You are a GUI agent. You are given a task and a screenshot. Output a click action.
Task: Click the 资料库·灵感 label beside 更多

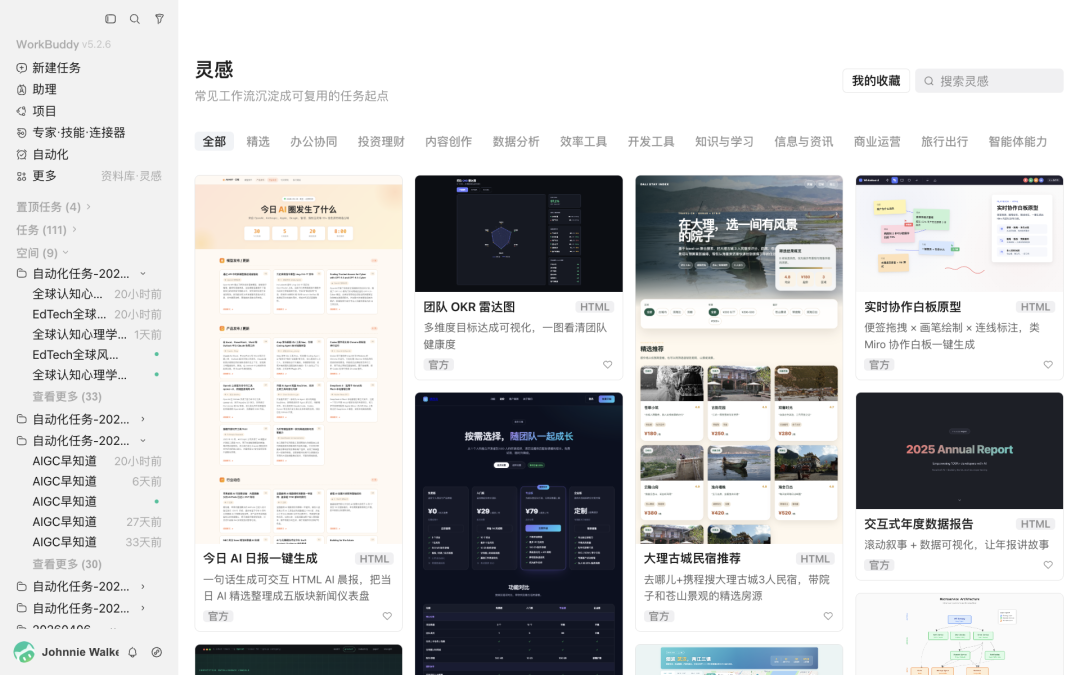click(x=131, y=176)
